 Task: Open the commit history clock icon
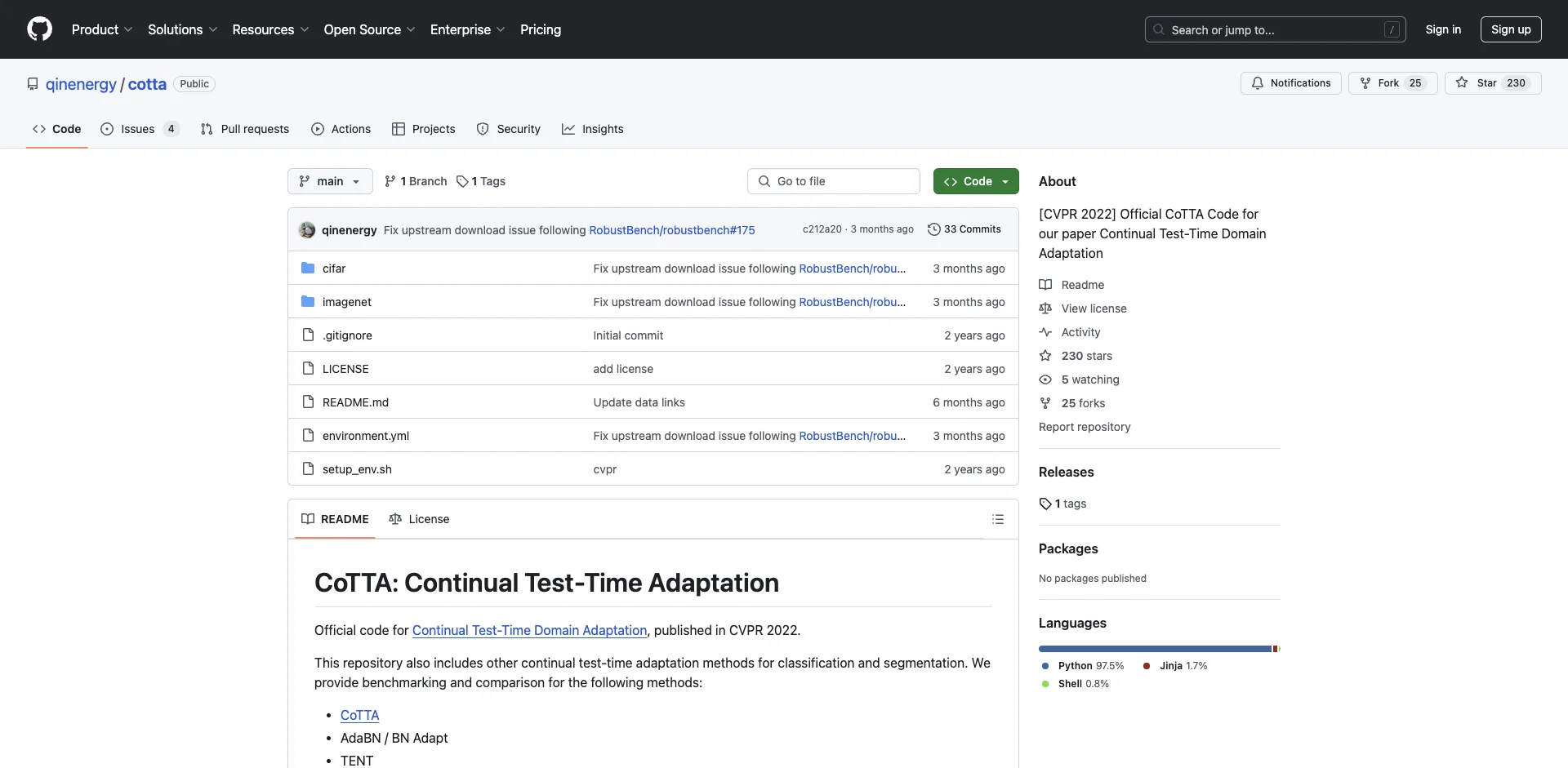pos(934,229)
